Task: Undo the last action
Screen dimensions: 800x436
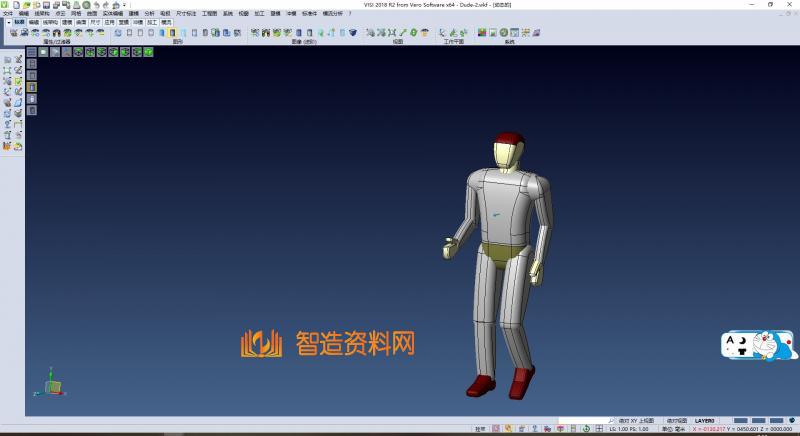Action: [x=96, y=5]
